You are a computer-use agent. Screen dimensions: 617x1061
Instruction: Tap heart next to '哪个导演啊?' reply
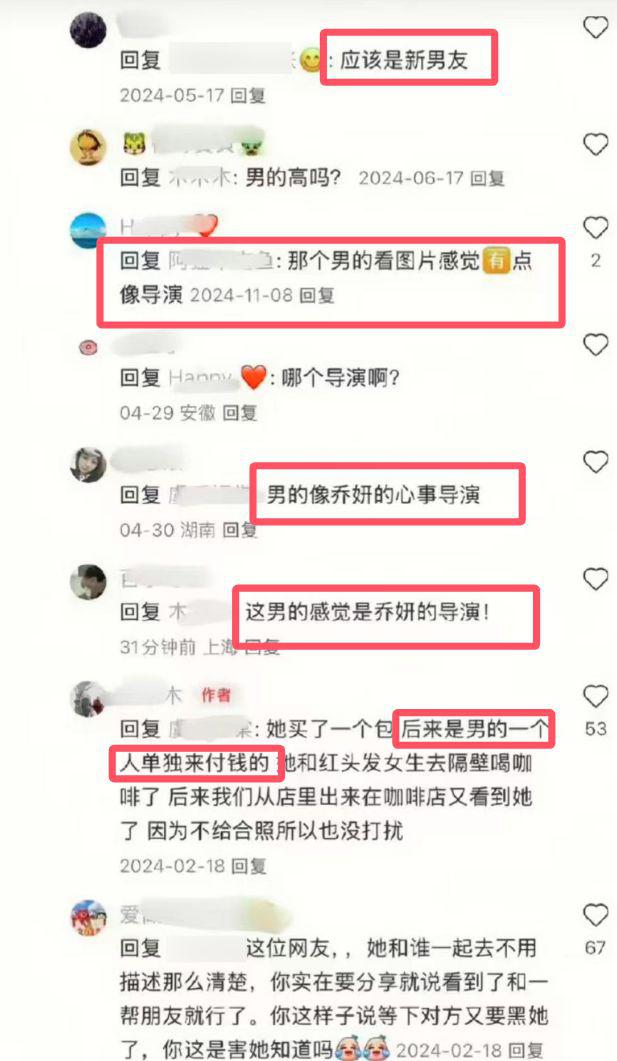(595, 345)
